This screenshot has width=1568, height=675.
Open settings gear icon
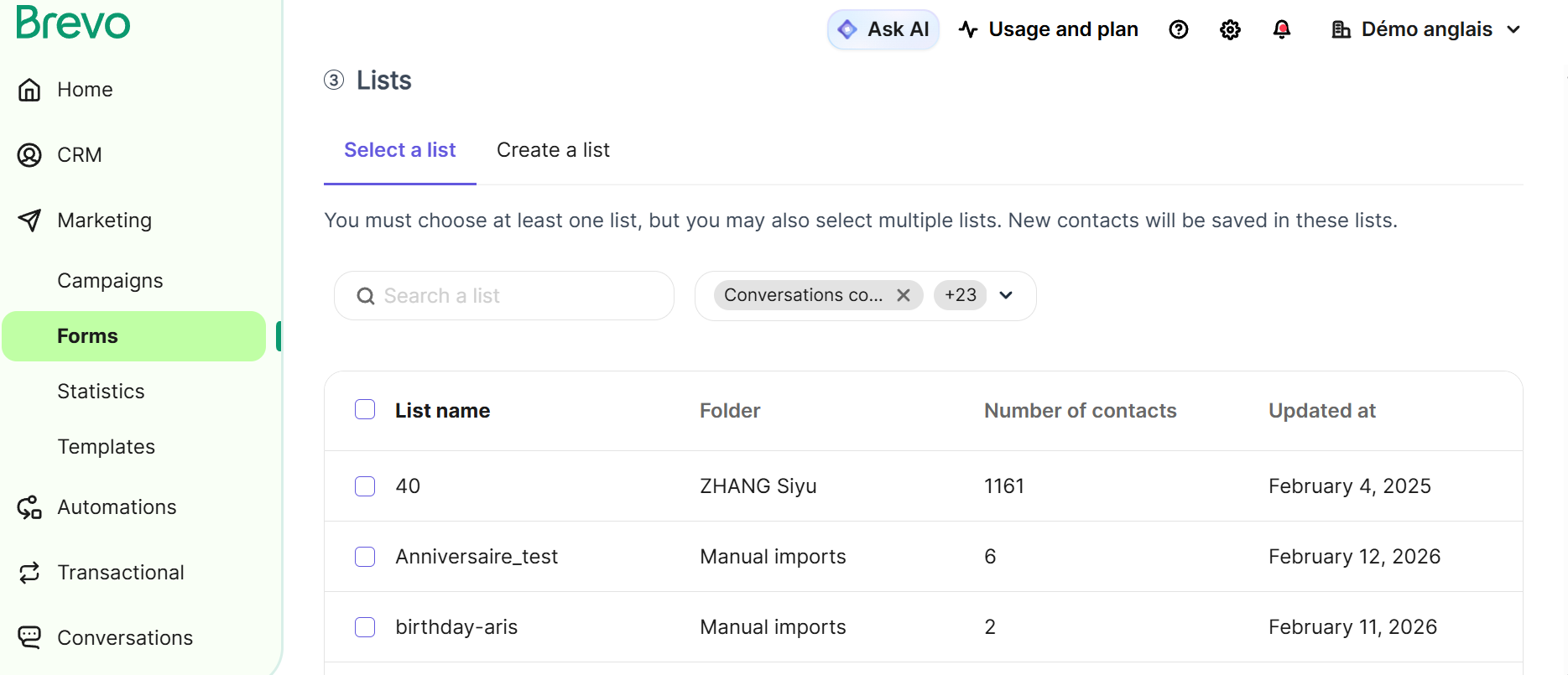point(1230,30)
